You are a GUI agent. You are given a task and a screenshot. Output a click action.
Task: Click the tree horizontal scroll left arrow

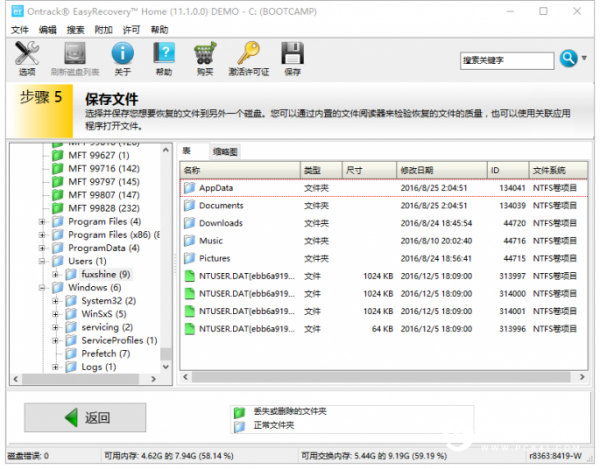pos(15,379)
